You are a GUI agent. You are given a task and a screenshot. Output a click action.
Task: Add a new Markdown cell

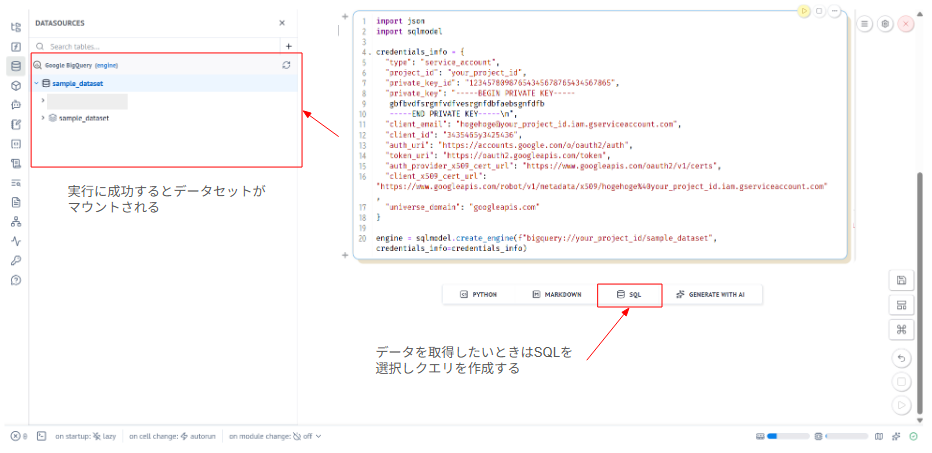[557, 295]
